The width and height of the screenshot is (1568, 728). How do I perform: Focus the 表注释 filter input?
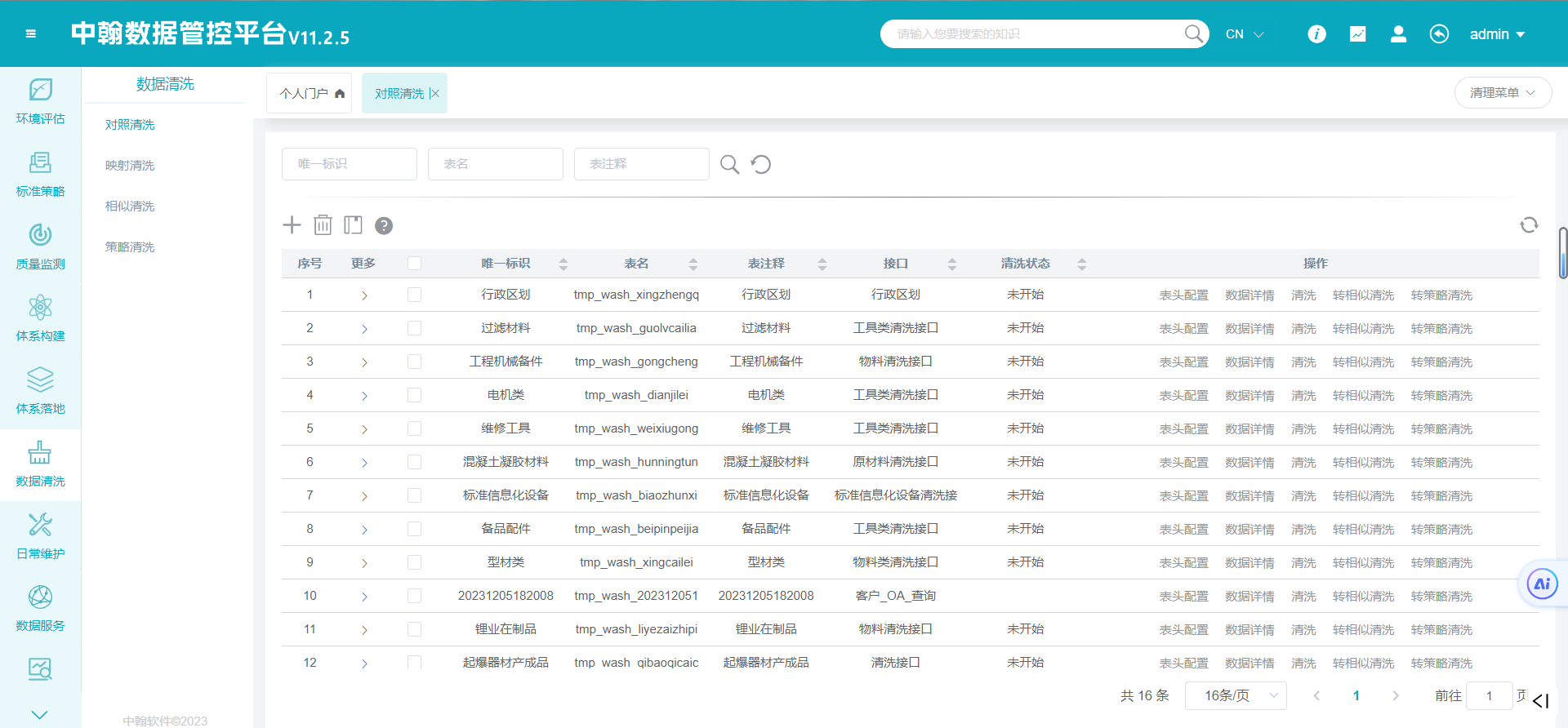pos(642,164)
